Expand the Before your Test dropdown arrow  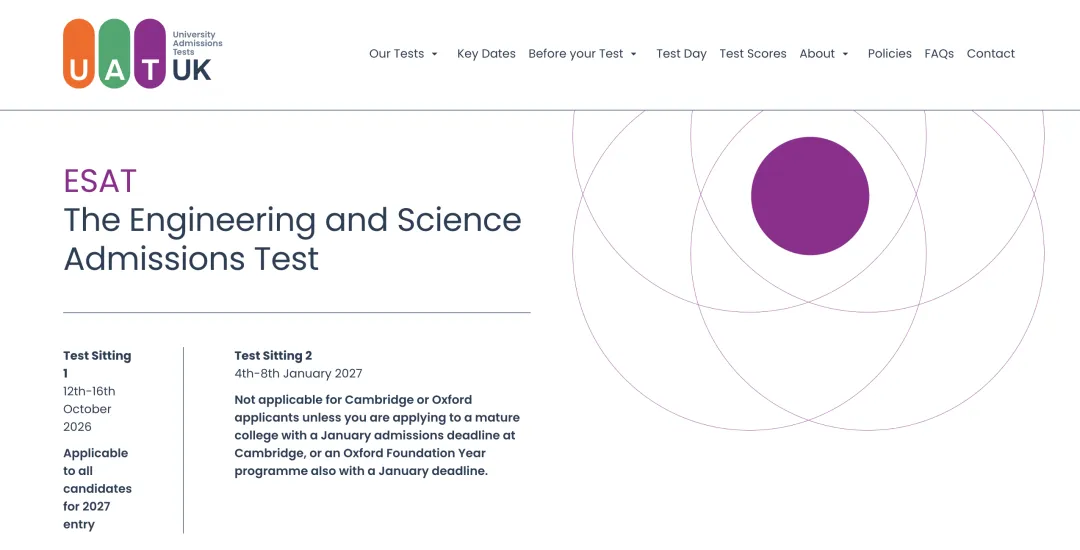[634, 54]
